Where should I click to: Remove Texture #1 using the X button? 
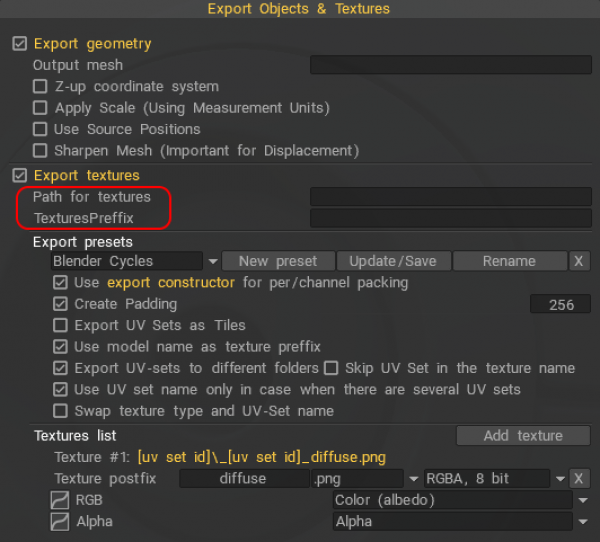pyautogui.click(x=579, y=478)
